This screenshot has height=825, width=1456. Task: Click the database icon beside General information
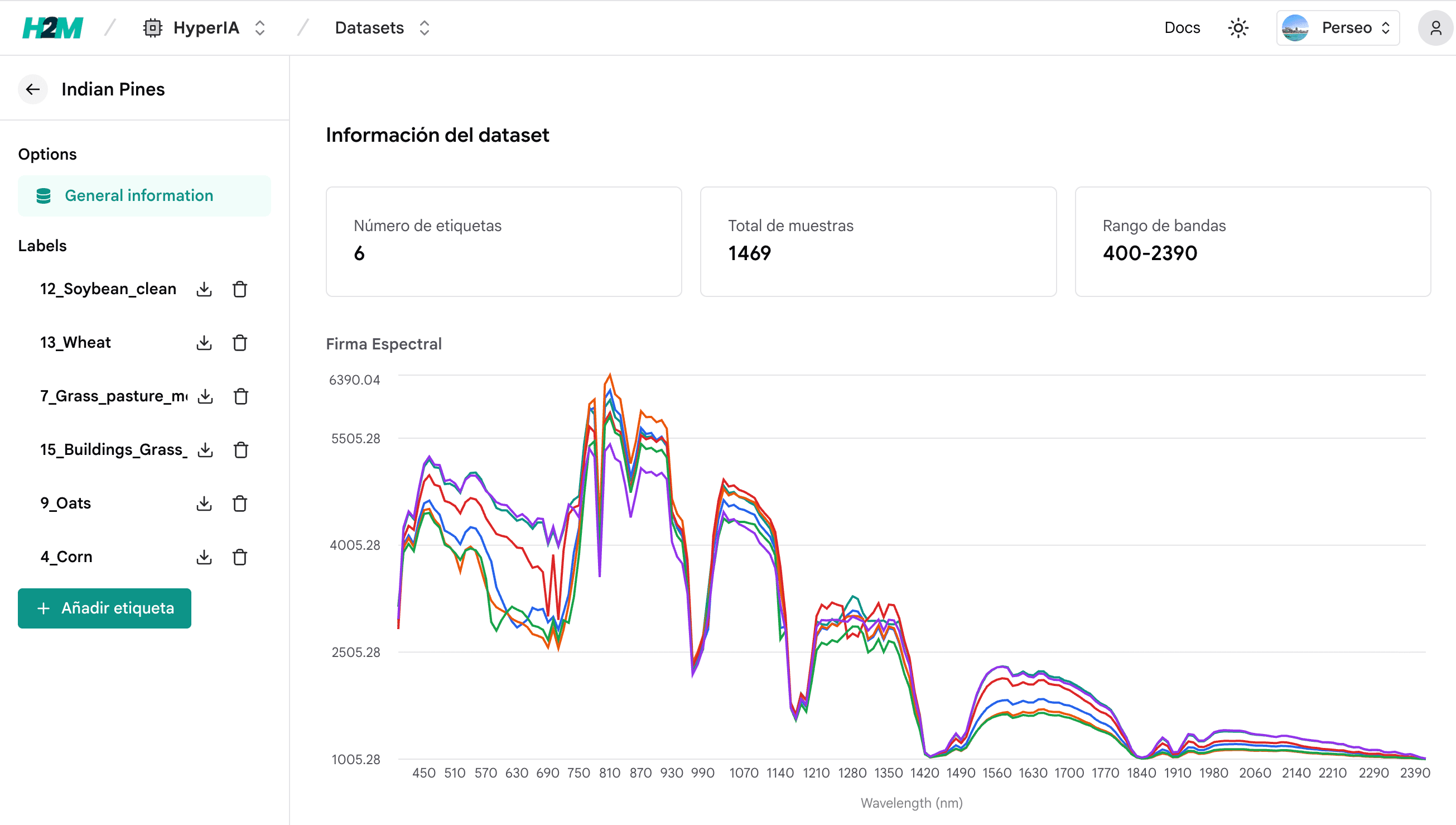pyautogui.click(x=44, y=195)
